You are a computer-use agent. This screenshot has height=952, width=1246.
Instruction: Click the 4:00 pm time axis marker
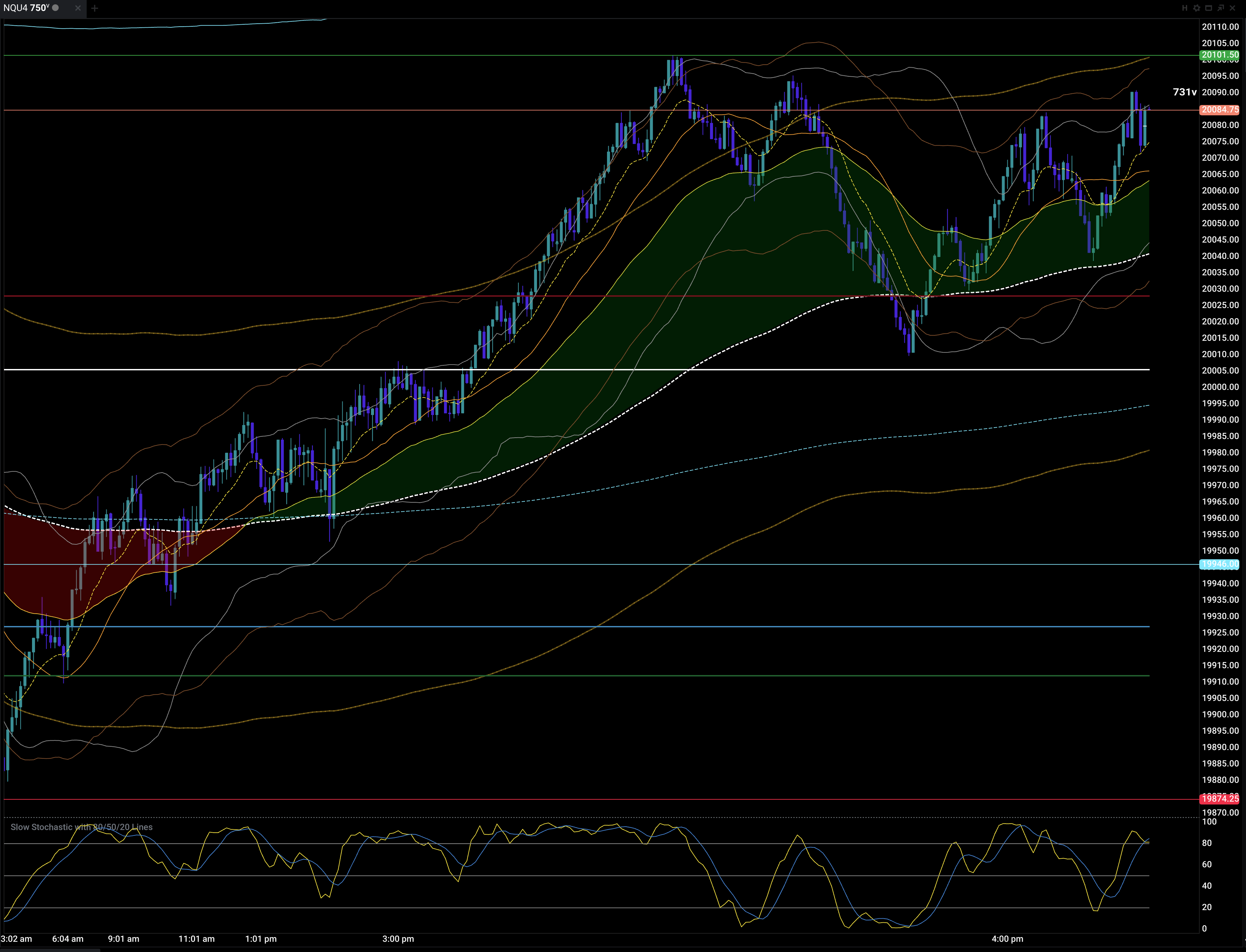point(1007,939)
